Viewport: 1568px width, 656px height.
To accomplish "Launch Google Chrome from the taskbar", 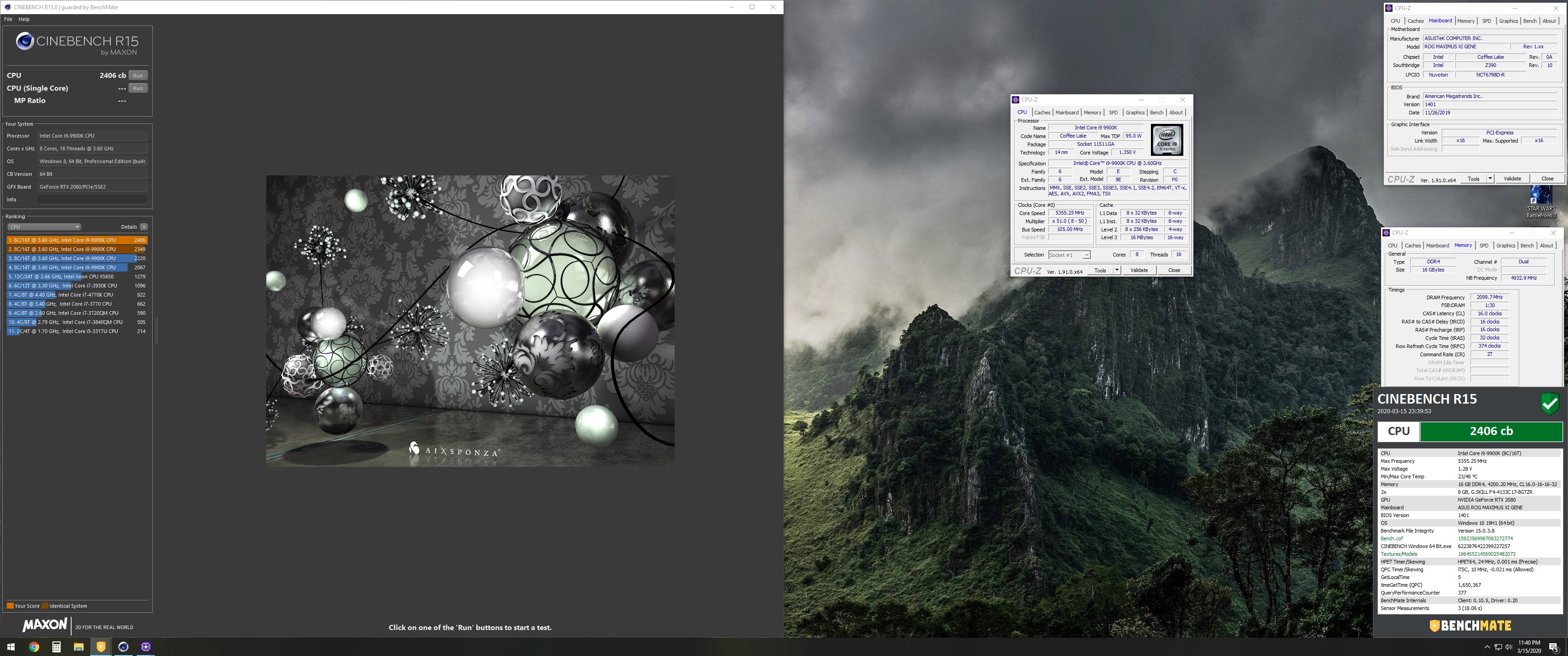I will tap(34, 647).
